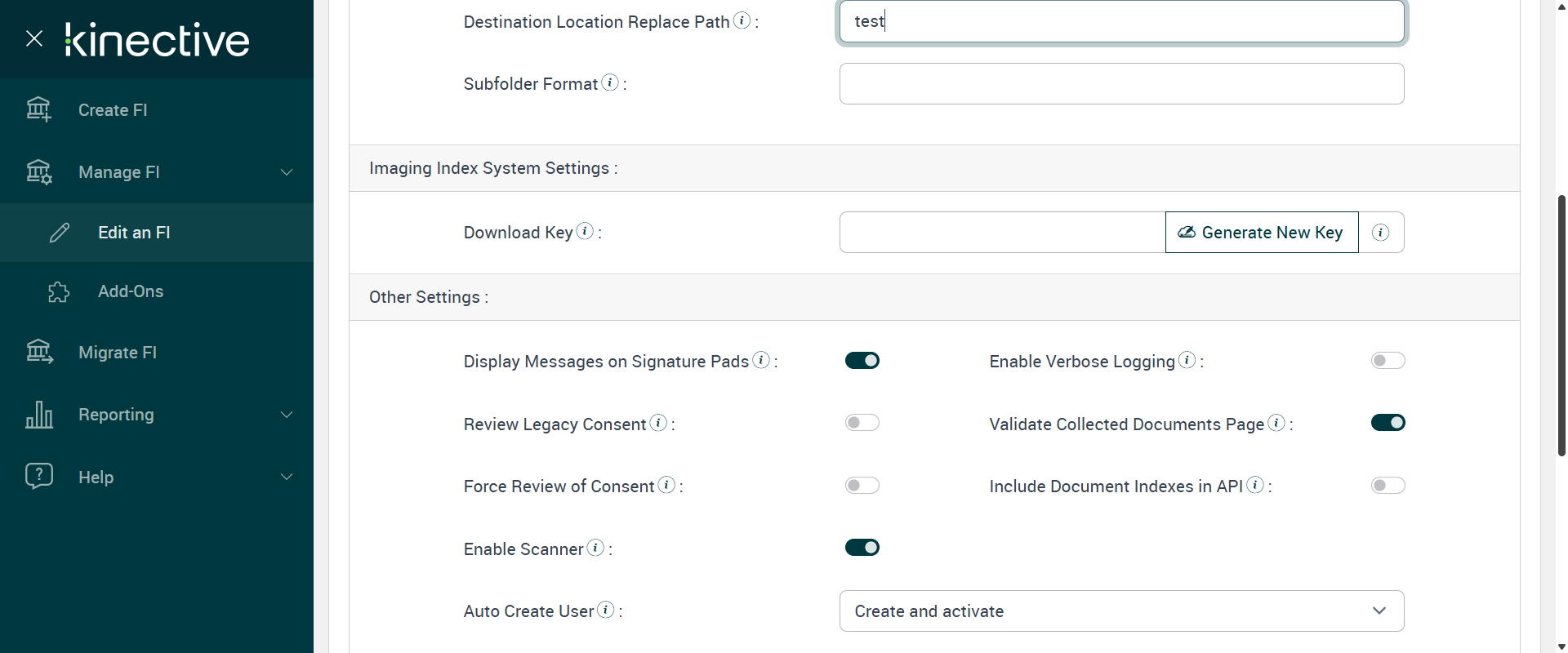
Task: Click info icon beside Download Key label
Action: [x=585, y=231]
